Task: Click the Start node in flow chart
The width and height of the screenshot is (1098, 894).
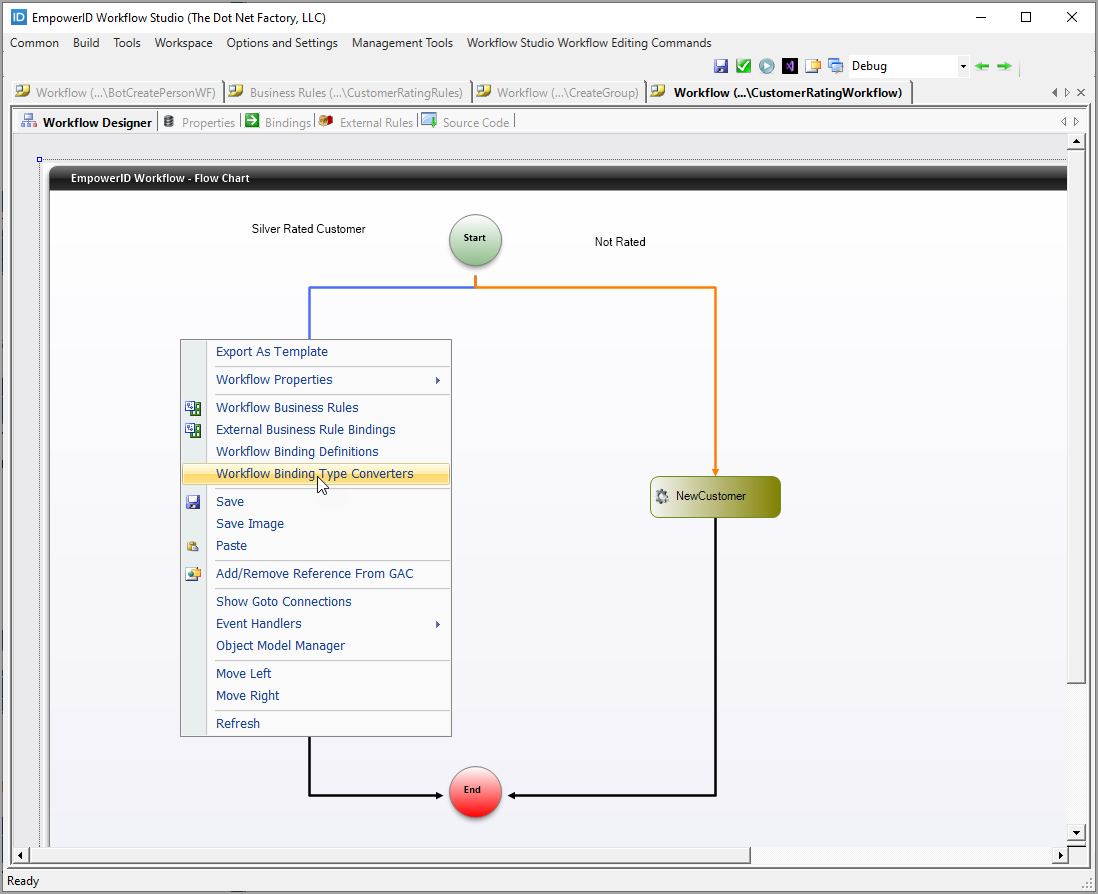Action: [x=475, y=239]
